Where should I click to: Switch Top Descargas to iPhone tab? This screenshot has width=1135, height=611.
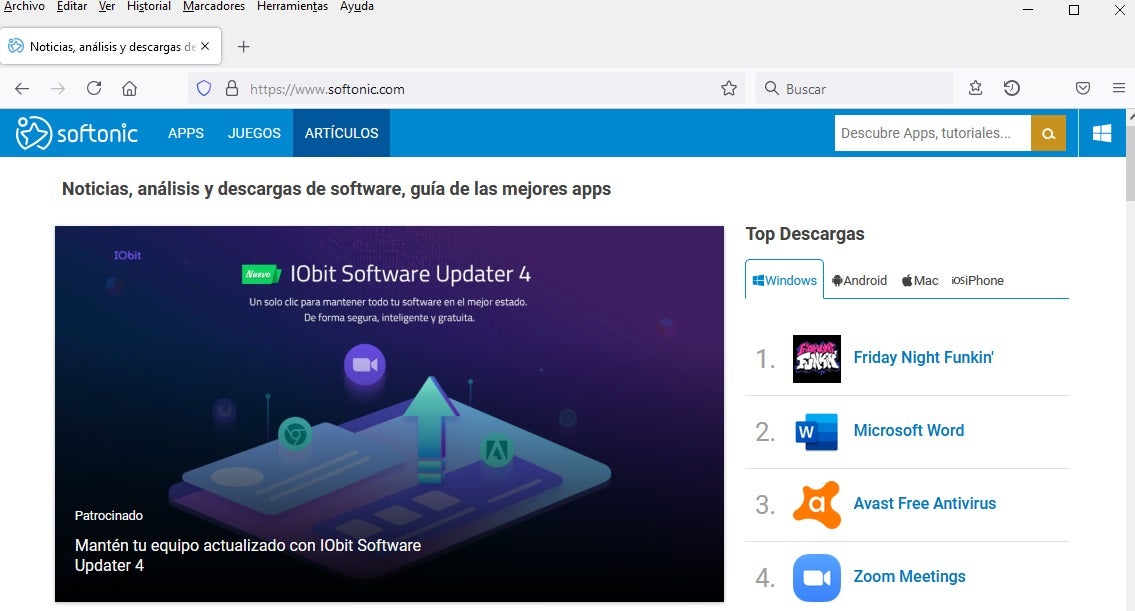977,280
